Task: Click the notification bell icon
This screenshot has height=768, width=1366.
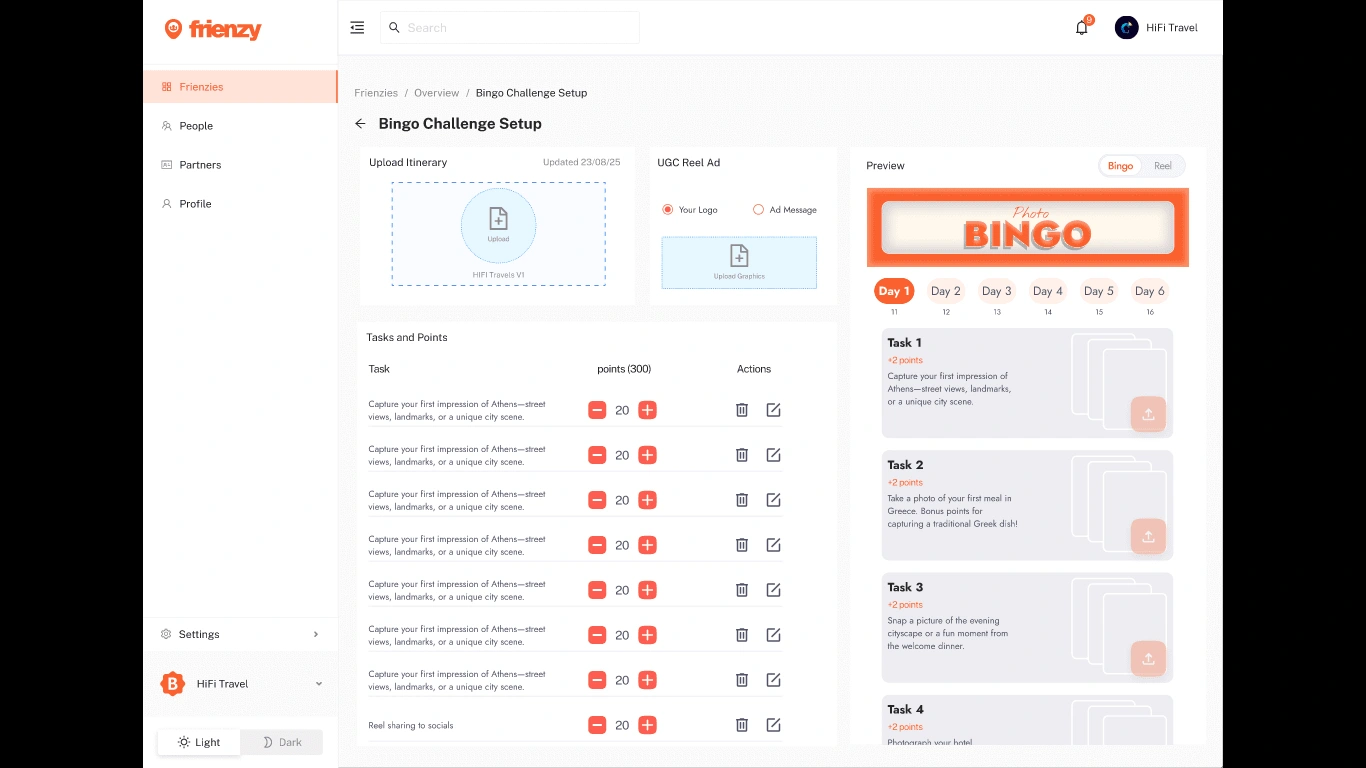Action: 1081,28
